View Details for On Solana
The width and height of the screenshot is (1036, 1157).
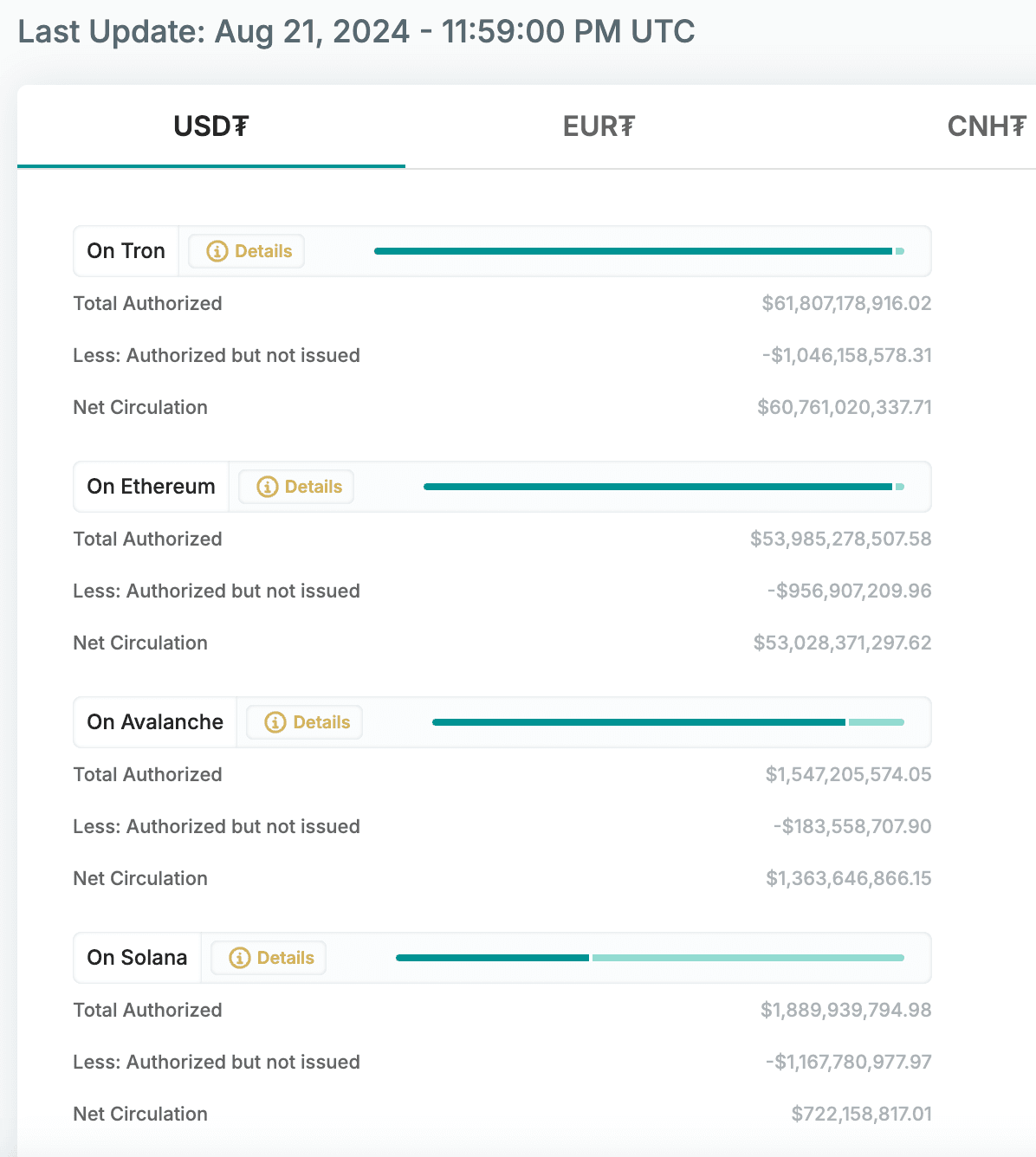click(x=269, y=958)
